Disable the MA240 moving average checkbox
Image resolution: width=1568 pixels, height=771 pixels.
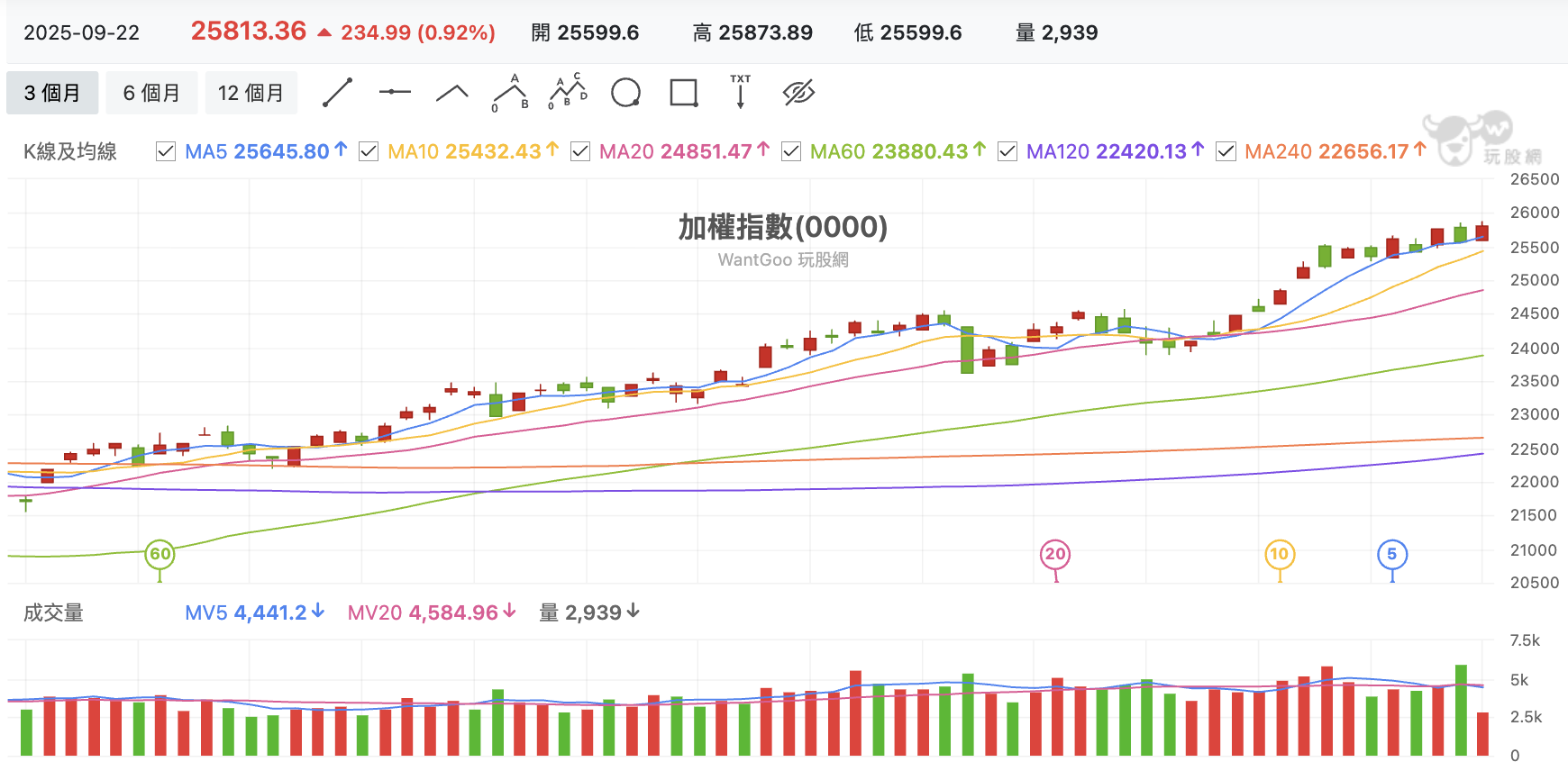pos(1226,151)
